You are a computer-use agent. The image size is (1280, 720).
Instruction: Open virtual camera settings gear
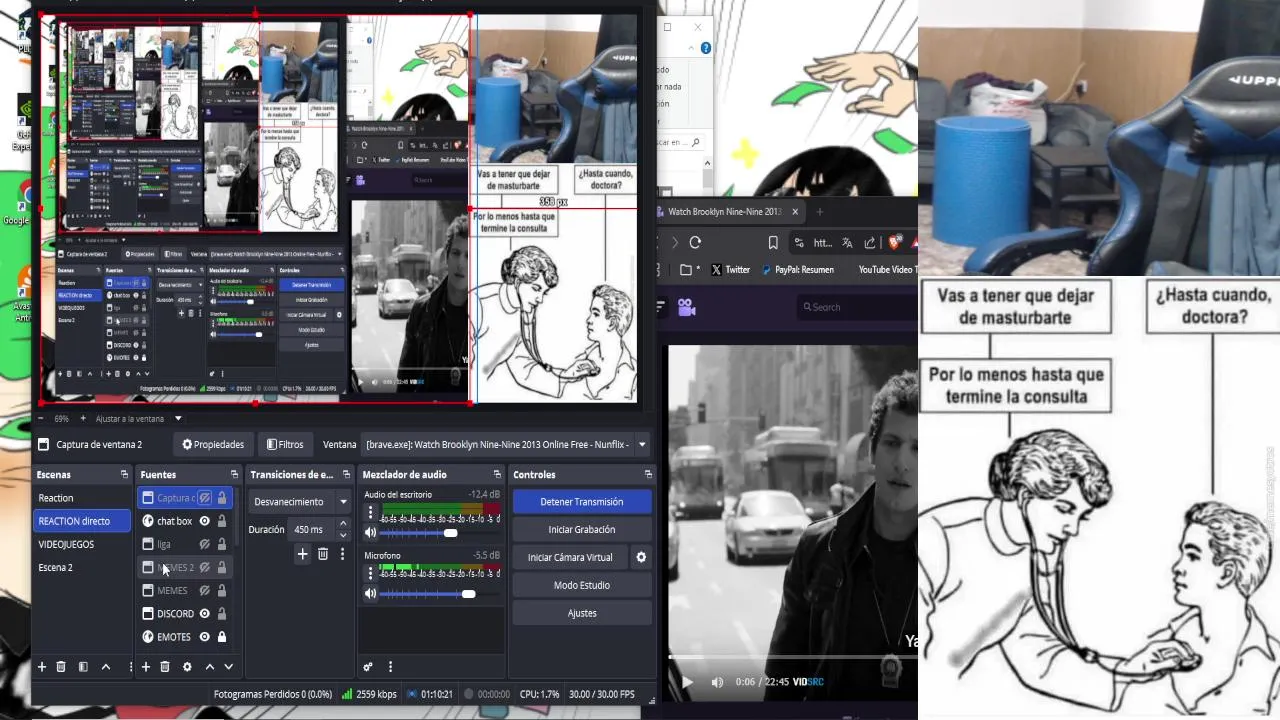641,557
